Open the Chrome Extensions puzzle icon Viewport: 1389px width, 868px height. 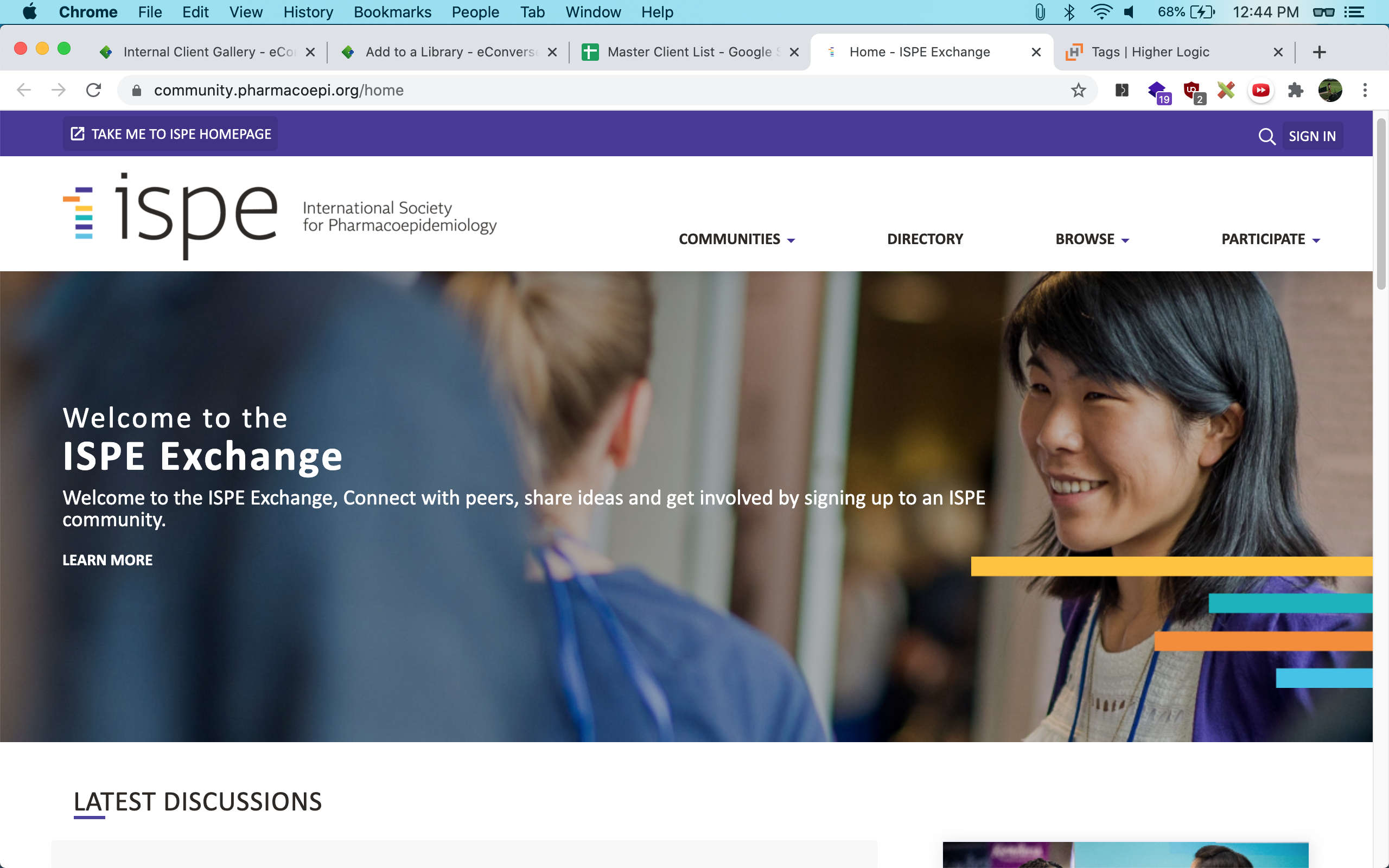[x=1295, y=90]
